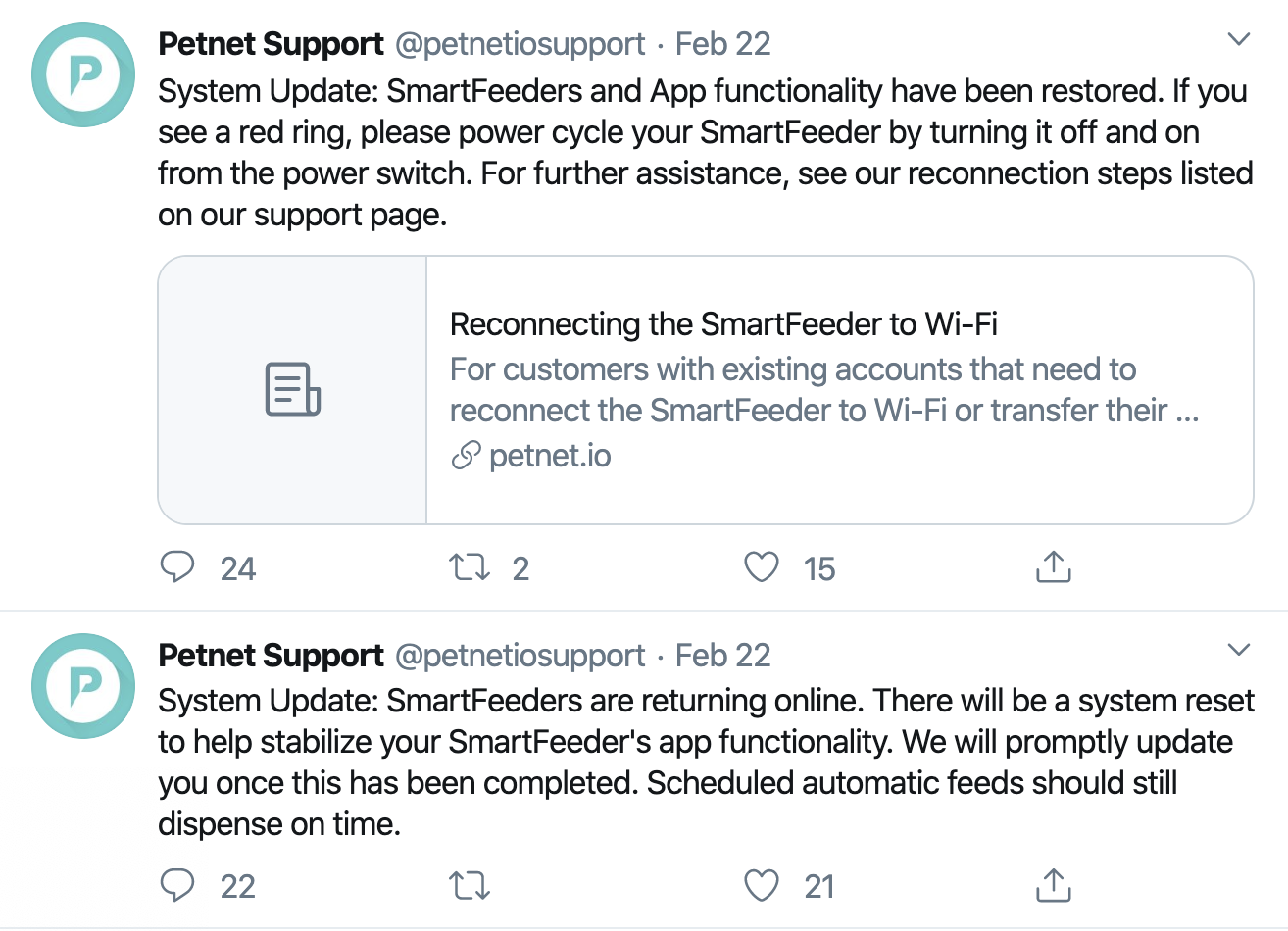Click the petnet.io link in the card
Screen dimensions: 1288x931
point(549,456)
